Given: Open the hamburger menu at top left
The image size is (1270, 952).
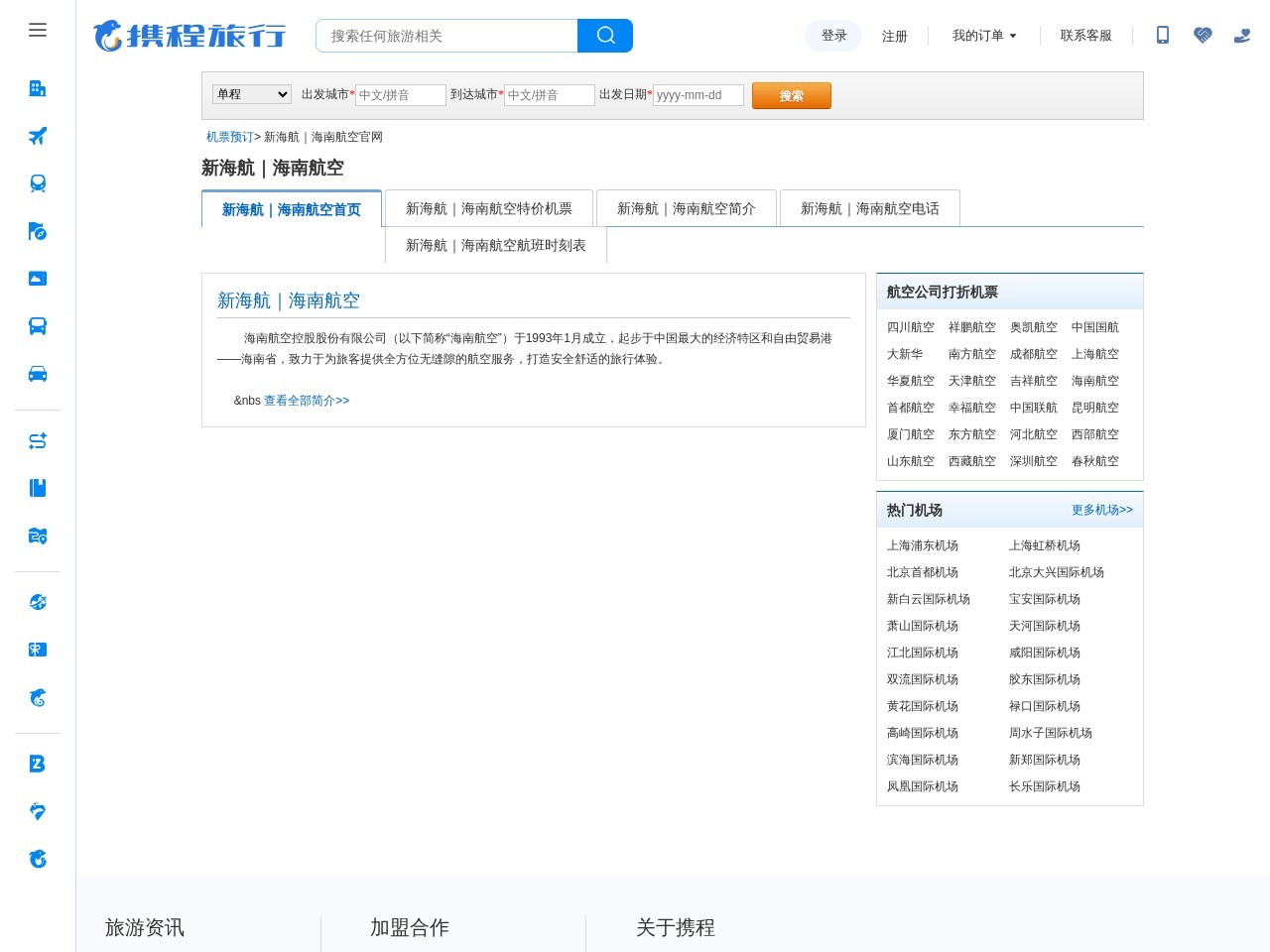Looking at the screenshot, I should point(38,30).
